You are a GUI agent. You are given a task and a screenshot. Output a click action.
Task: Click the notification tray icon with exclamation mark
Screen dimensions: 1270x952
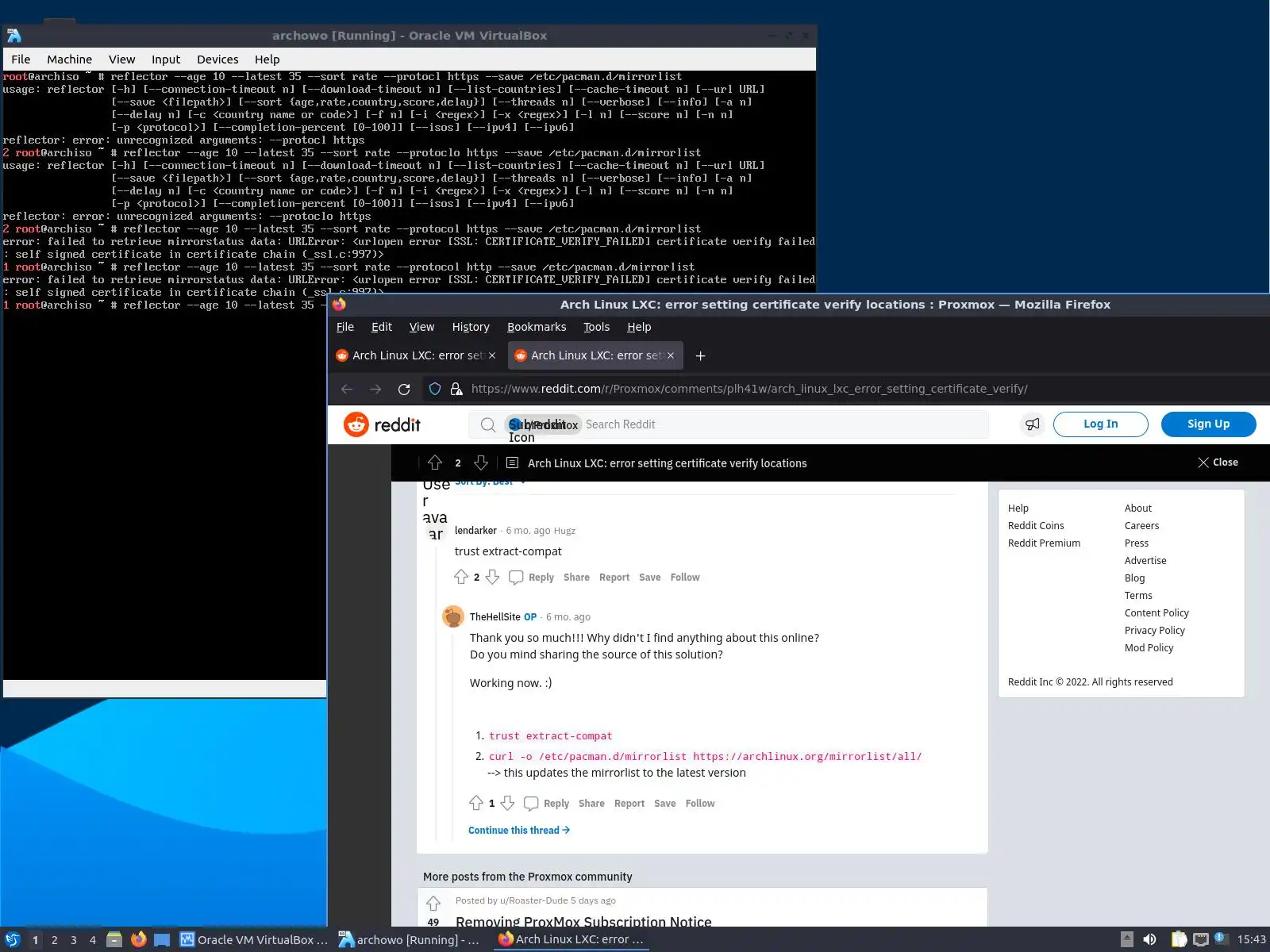(1221, 939)
